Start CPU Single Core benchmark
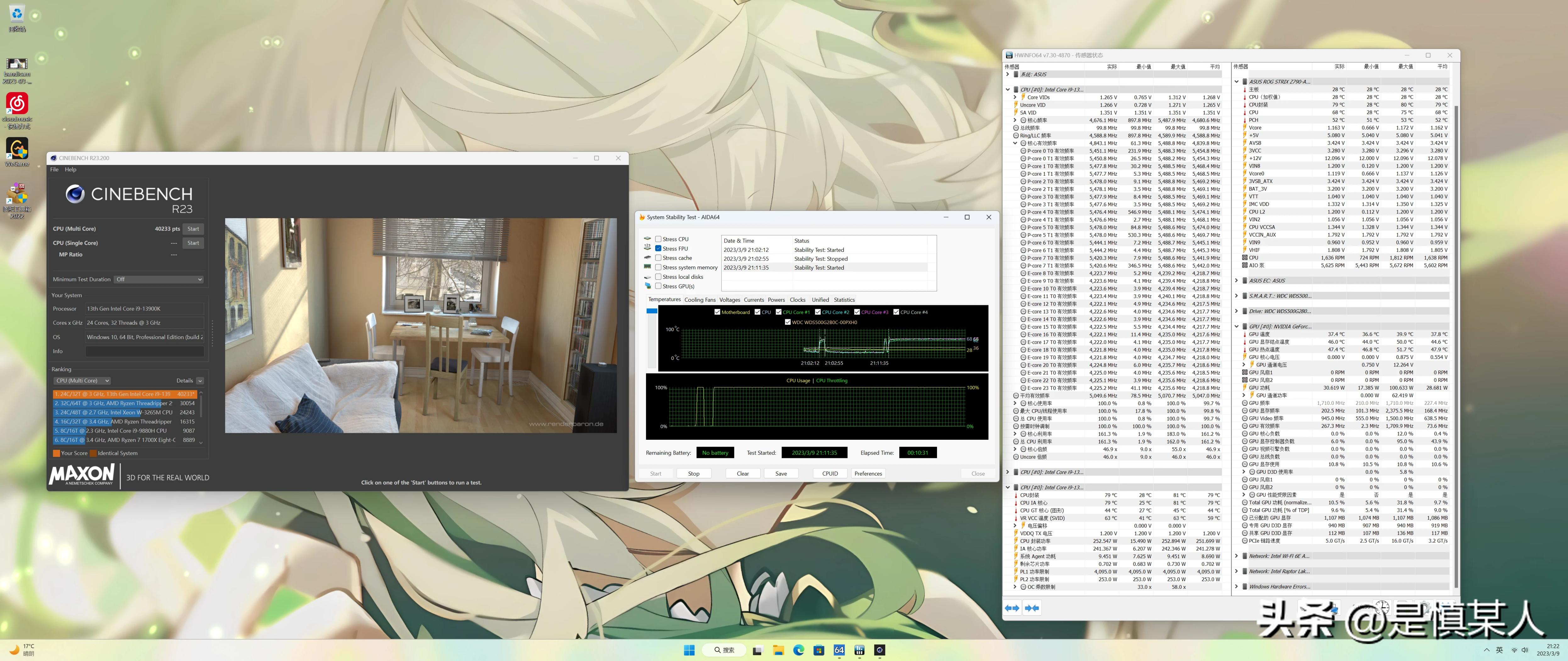Image resolution: width=1568 pixels, height=661 pixels. 193,243
